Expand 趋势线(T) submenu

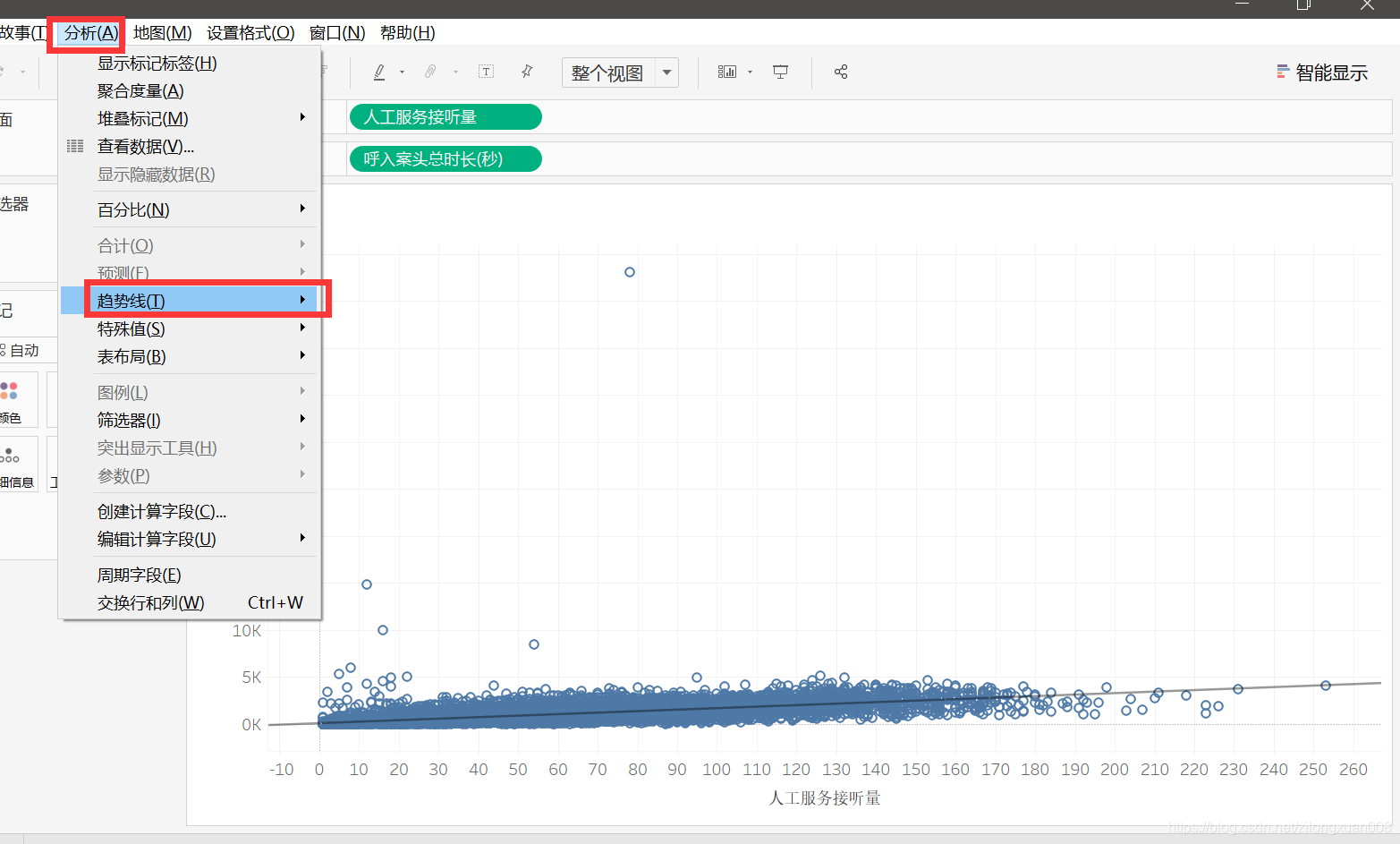click(190, 301)
